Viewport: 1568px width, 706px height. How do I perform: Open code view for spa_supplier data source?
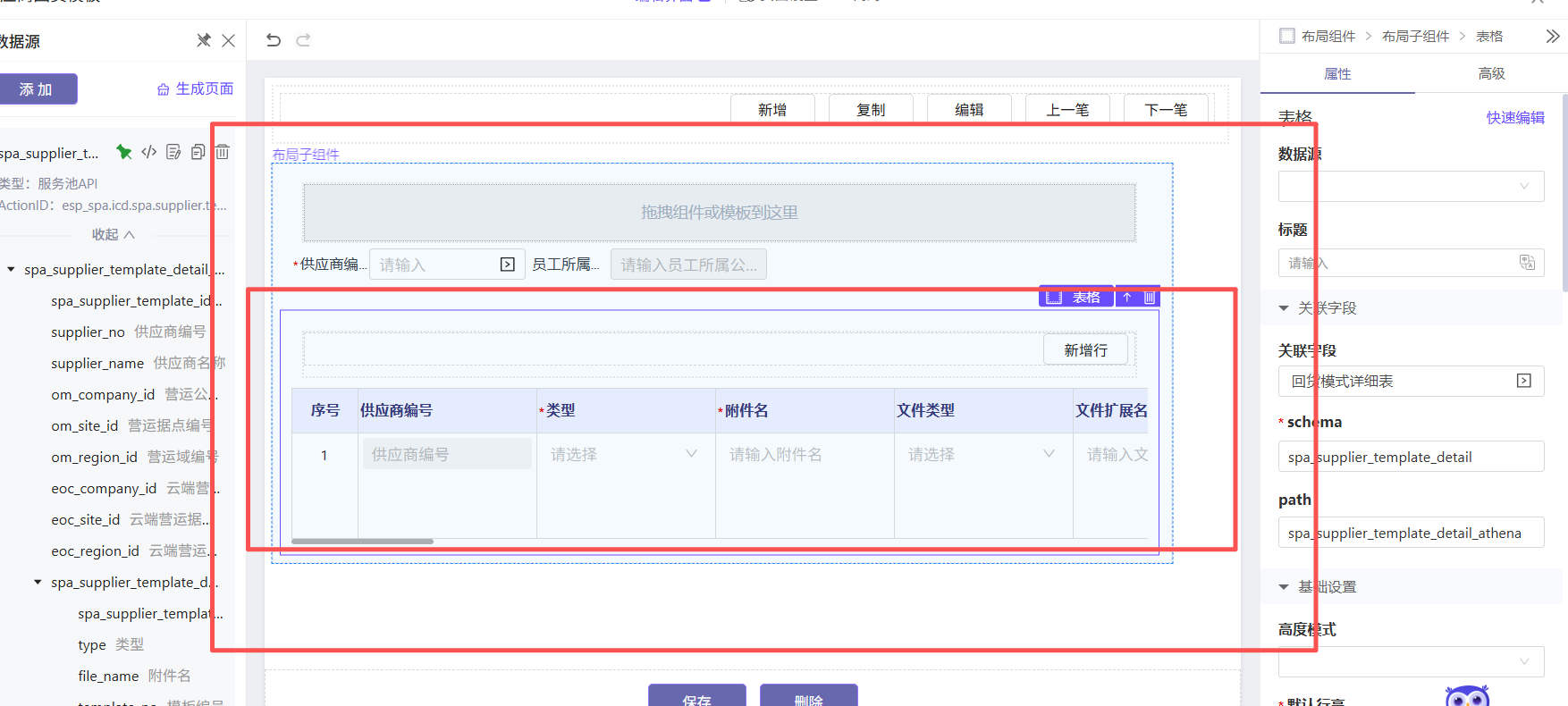click(149, 152)
